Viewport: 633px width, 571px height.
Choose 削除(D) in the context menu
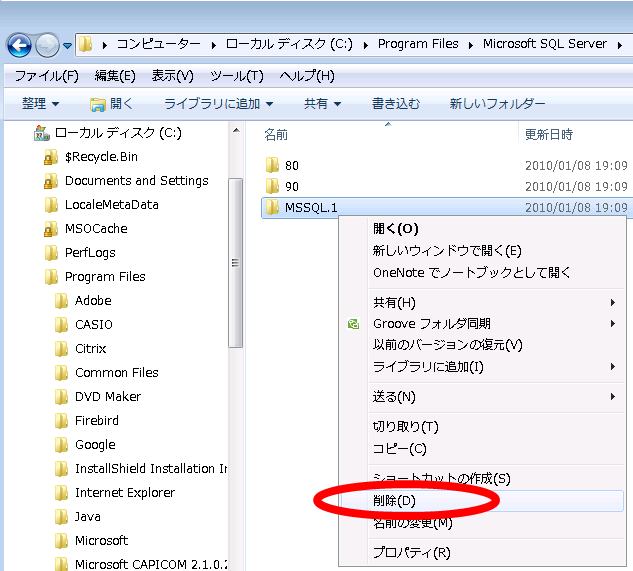coord(482,501)
